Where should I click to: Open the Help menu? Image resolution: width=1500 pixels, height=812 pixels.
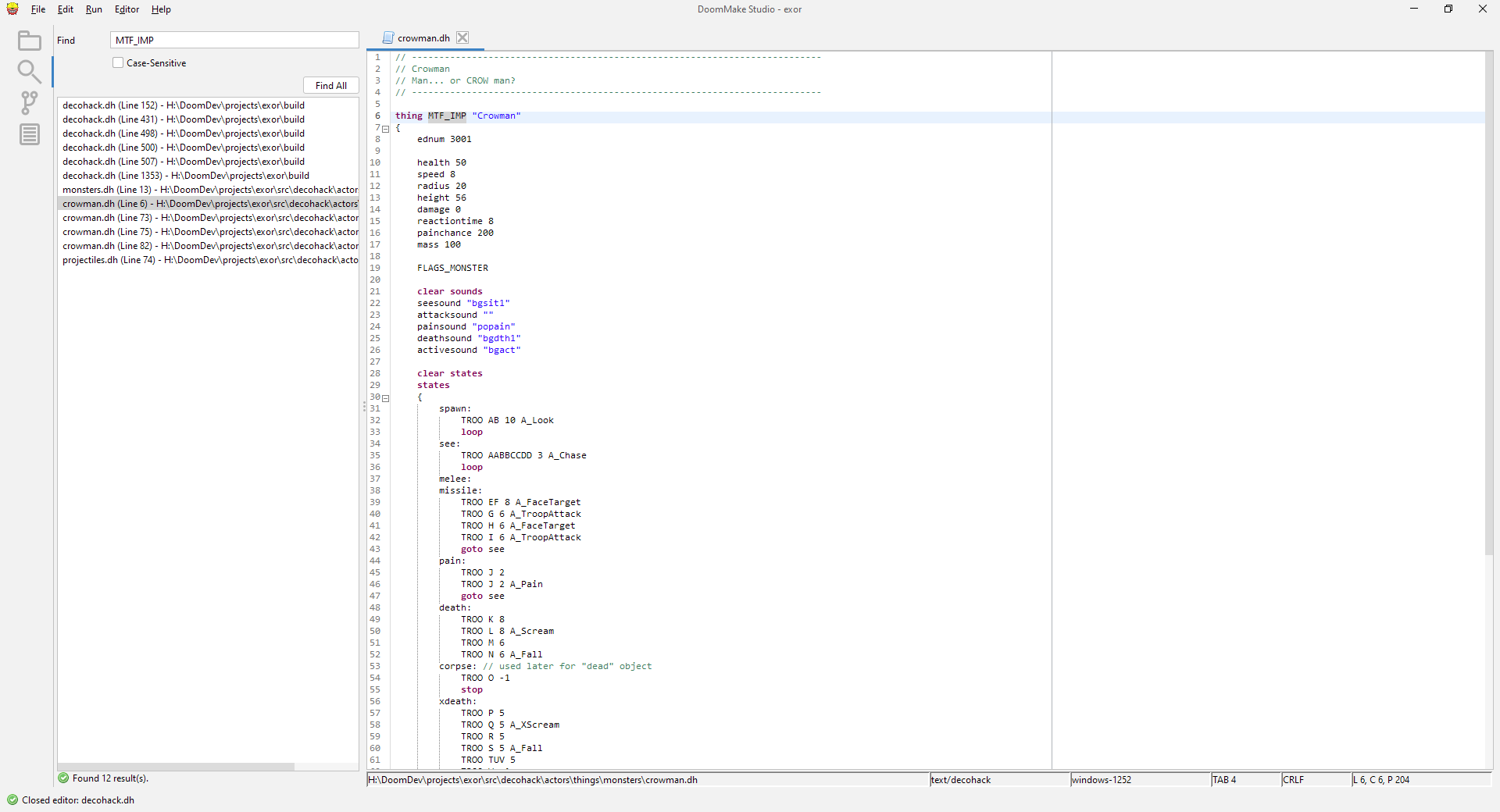[x=161, y=9]
